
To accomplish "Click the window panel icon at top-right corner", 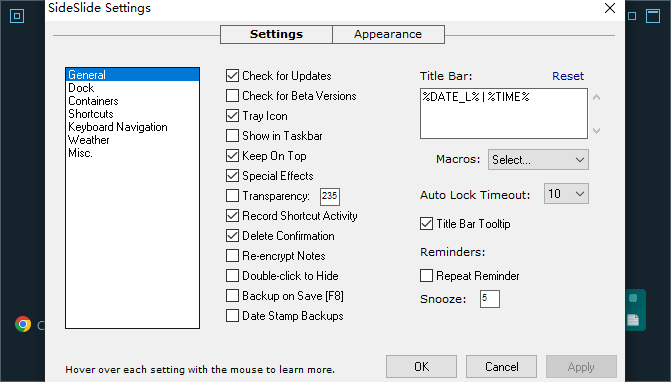I will [653, 16].
